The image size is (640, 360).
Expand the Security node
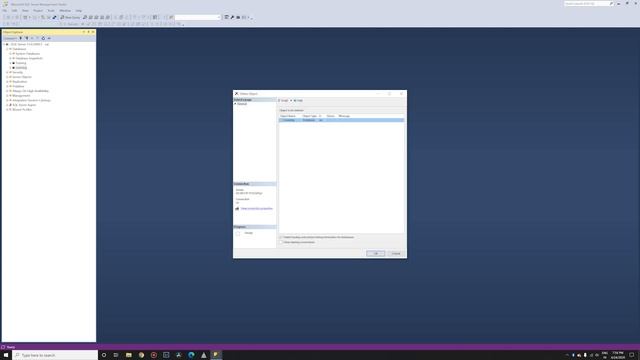[x=7, y=72]
